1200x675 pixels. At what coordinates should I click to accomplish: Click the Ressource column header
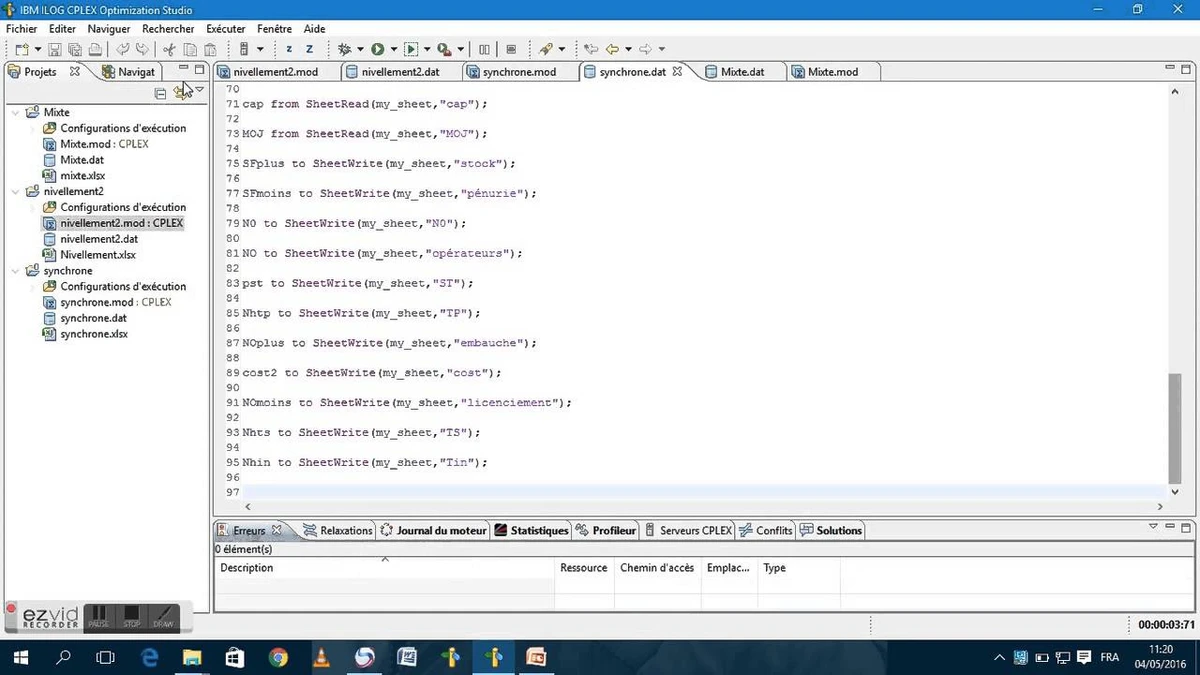tap(584, 568)
